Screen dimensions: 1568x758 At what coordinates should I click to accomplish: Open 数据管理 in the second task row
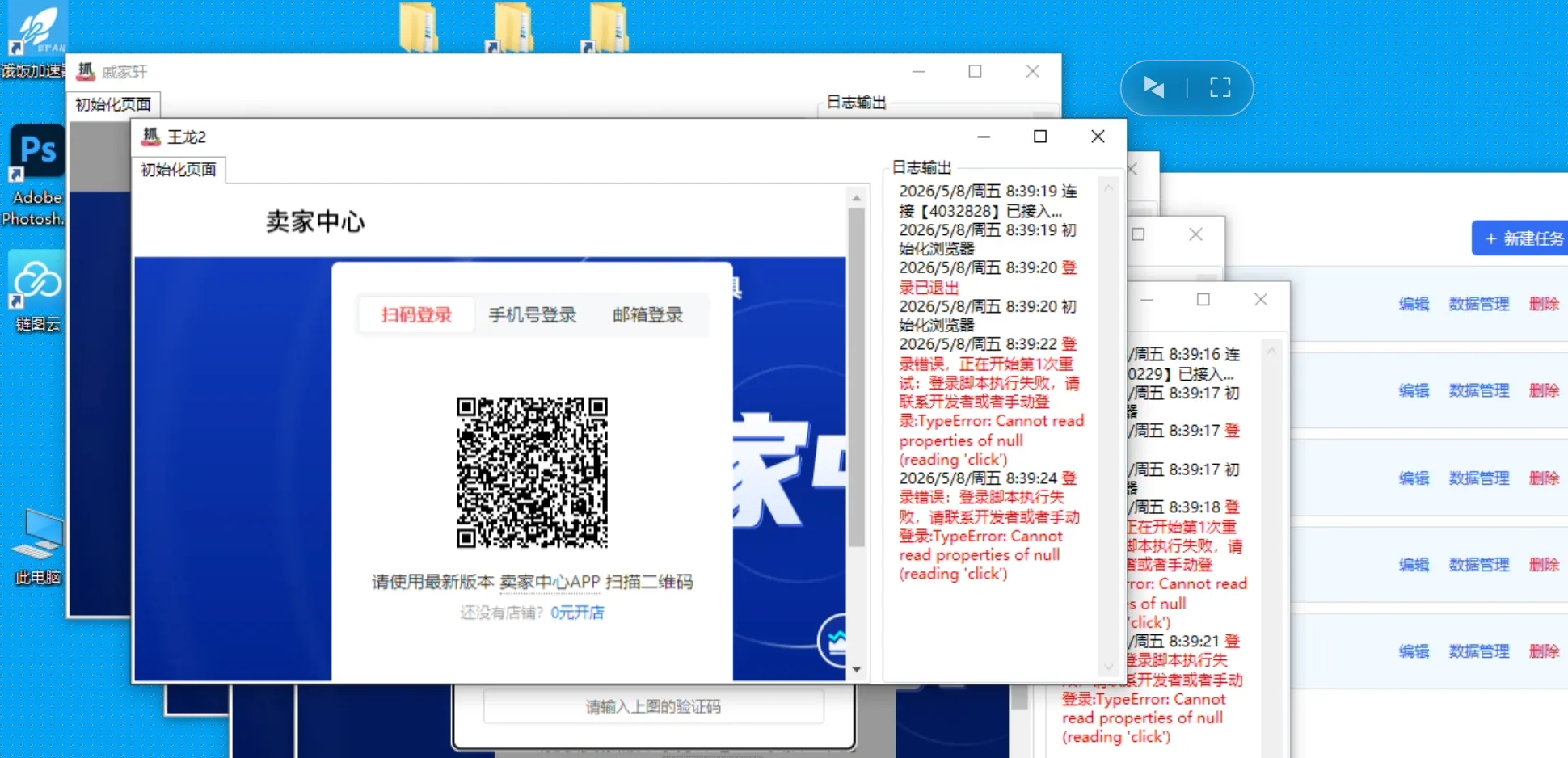coord(1478,390)
